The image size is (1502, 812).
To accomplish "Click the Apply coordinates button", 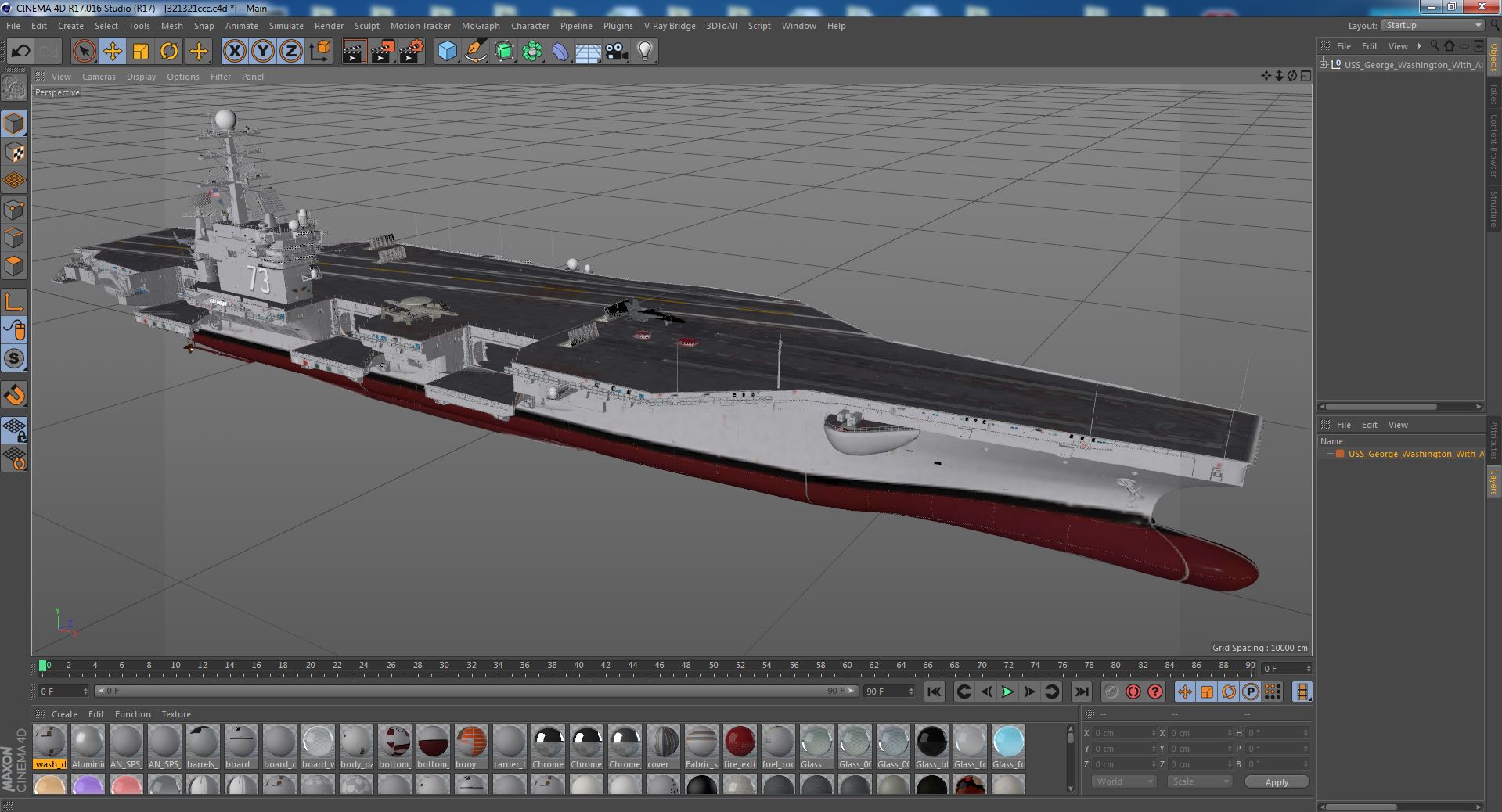I will pos(1277,781).
